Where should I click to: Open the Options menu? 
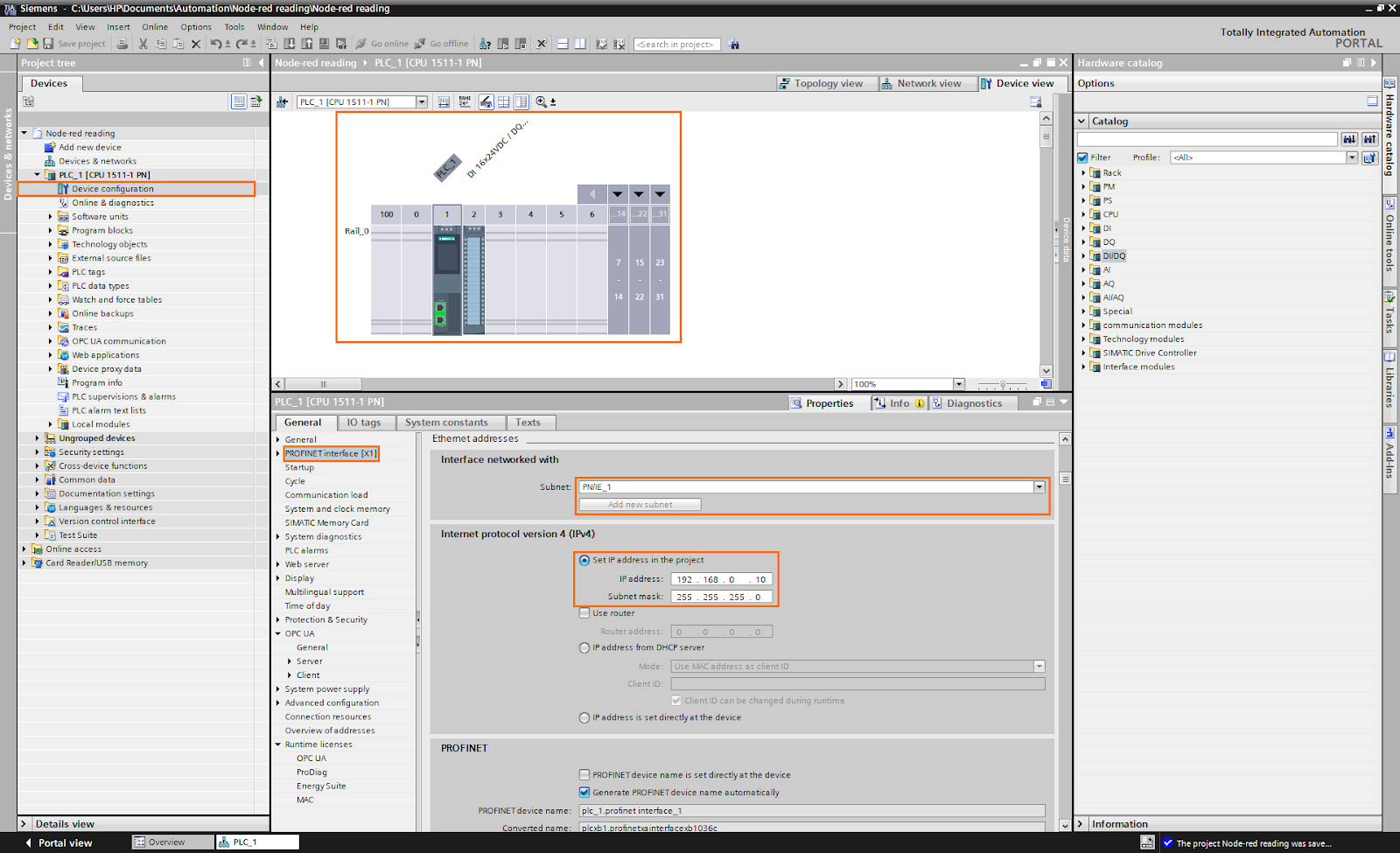click(x=196, y=27)
